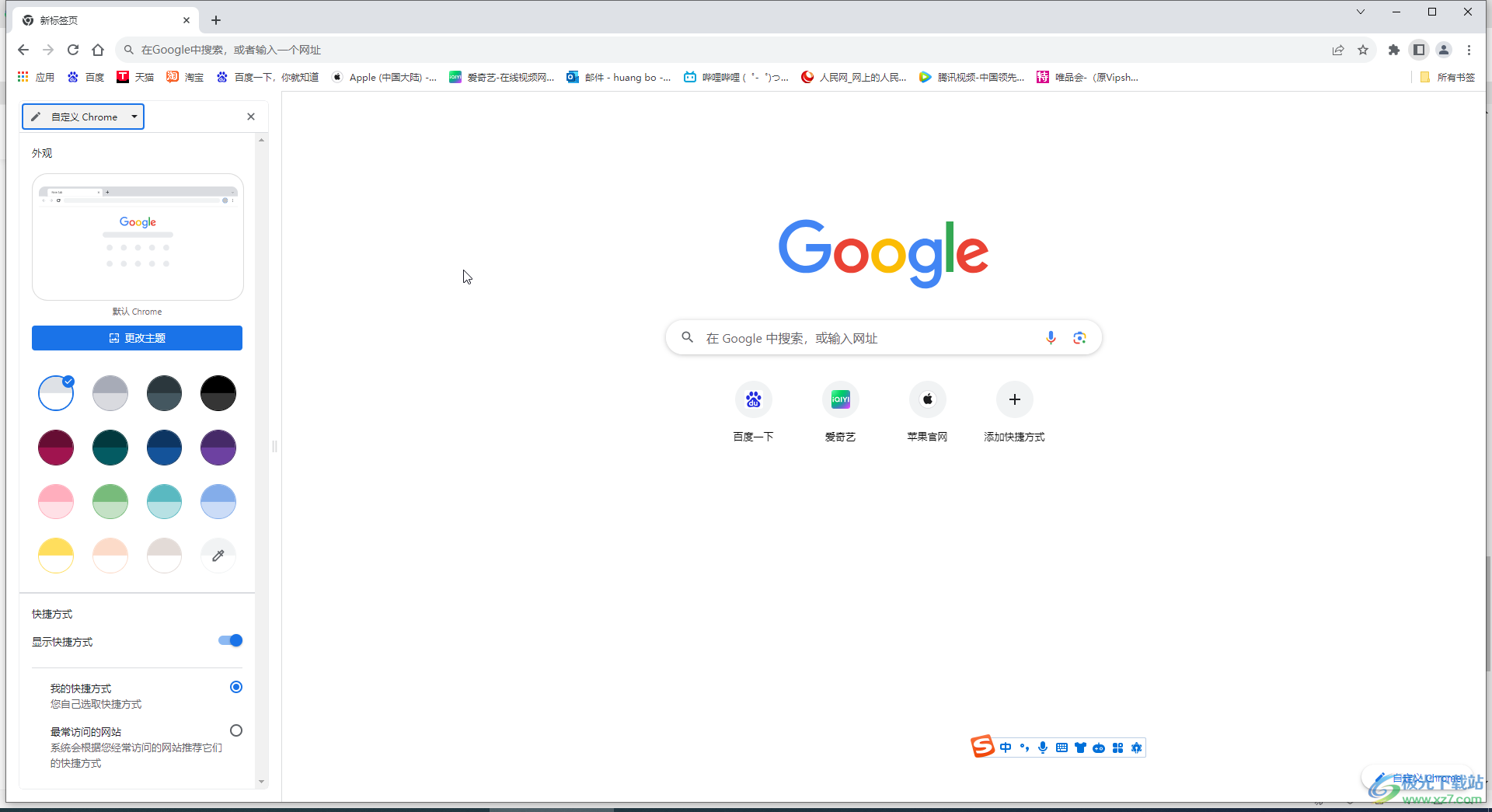Viewport: 1492px width, 812px height.
Task: Open the 百度一下，你就知道 bookmark
Action: point(267,77)
